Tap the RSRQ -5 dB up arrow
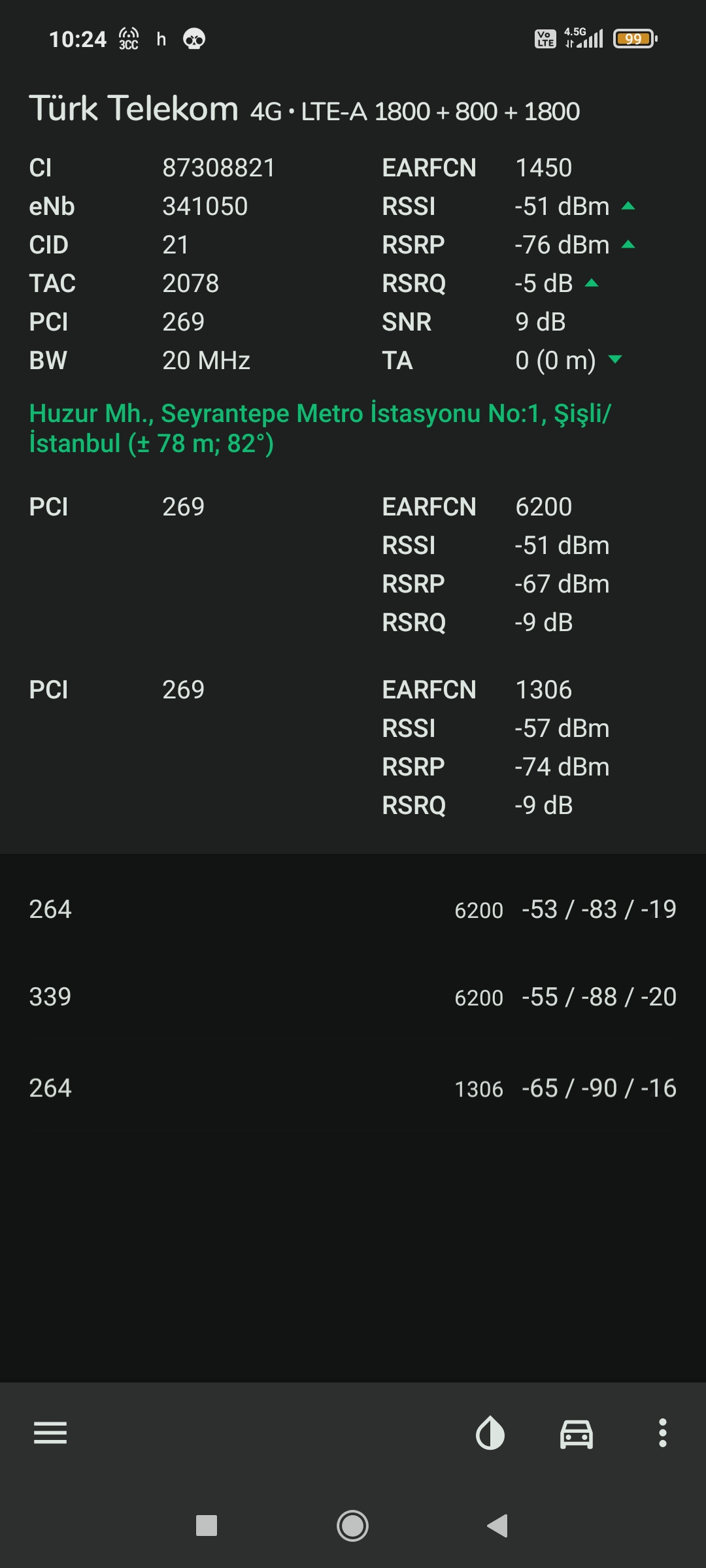Viewport: 706px width, 1568px height. click(592, 284)
